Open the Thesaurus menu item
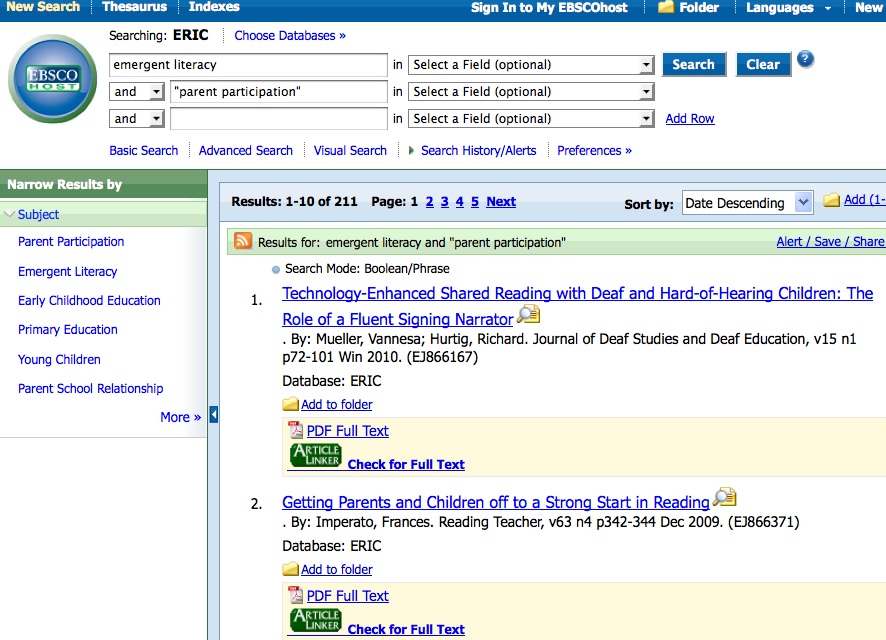Viewport: 886px width, 640px height. [134, 7]
